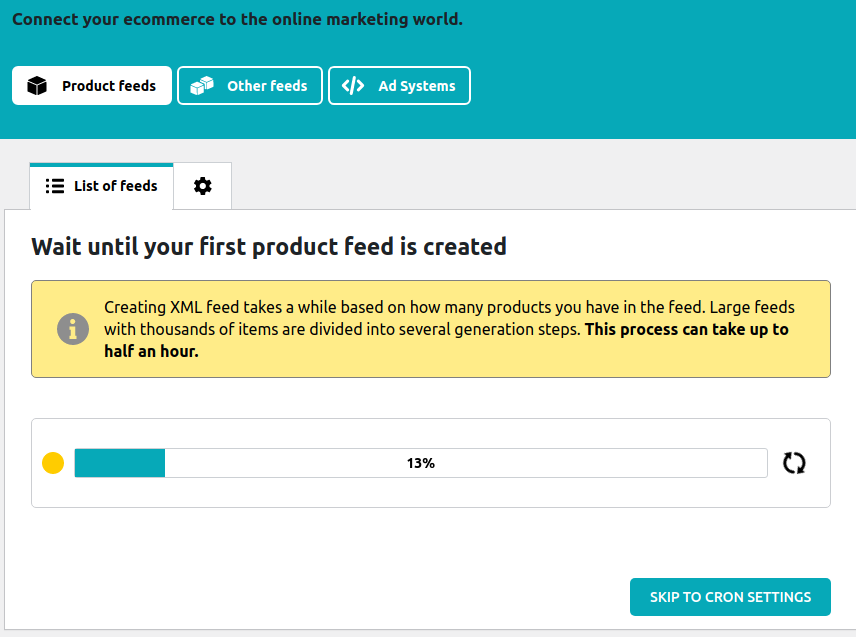Go to Ad Systems section
This screenshot has height=637, width=856.
click(x=400, y=86)
